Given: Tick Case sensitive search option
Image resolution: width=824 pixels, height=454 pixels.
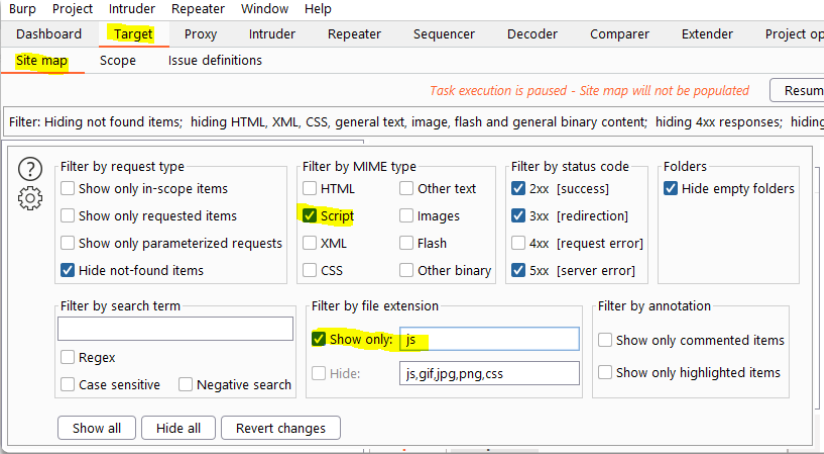Looking at the screenshot, I should pyautogui.click(x=67, y=385).
